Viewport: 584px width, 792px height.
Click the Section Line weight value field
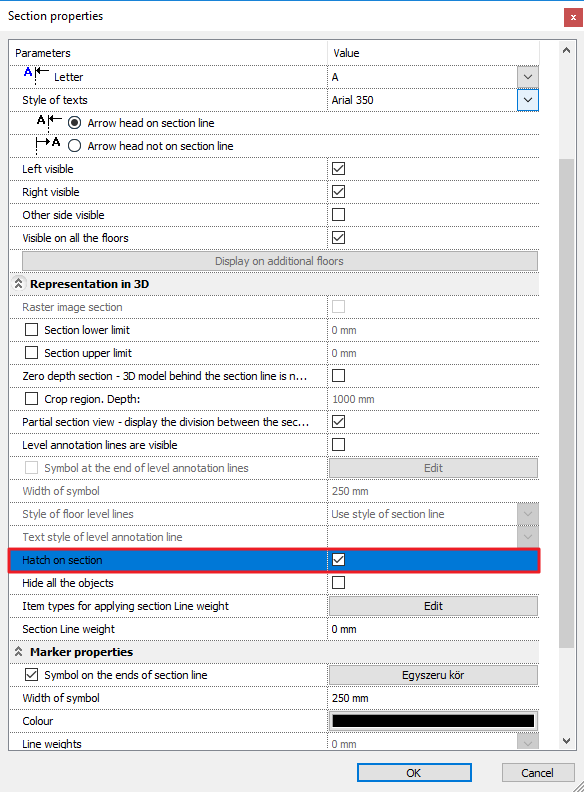[433, 629]
